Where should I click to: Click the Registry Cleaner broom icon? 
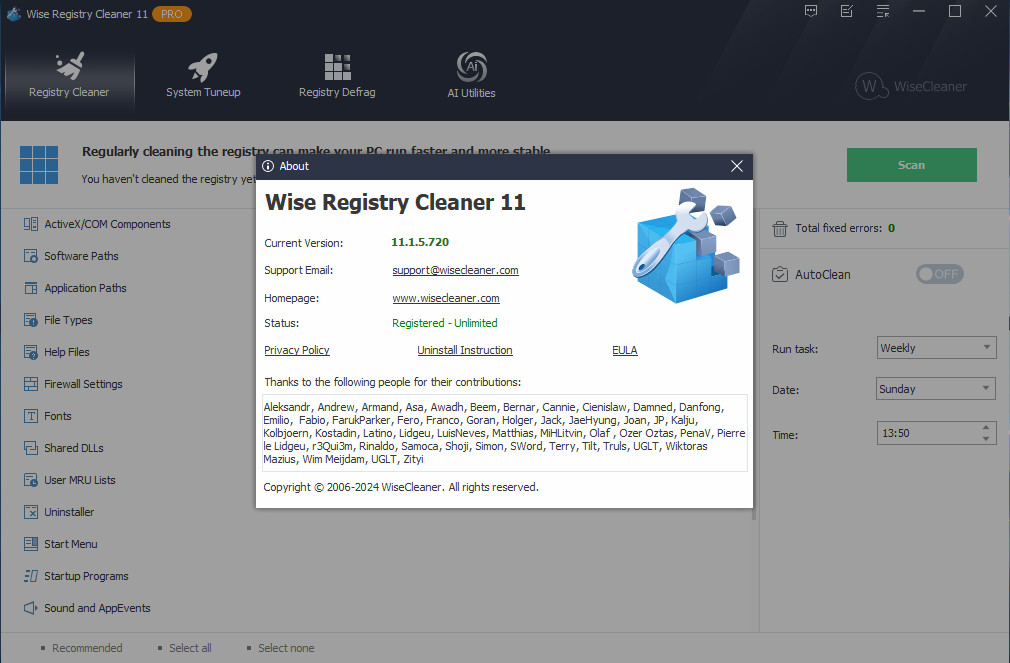70,66
